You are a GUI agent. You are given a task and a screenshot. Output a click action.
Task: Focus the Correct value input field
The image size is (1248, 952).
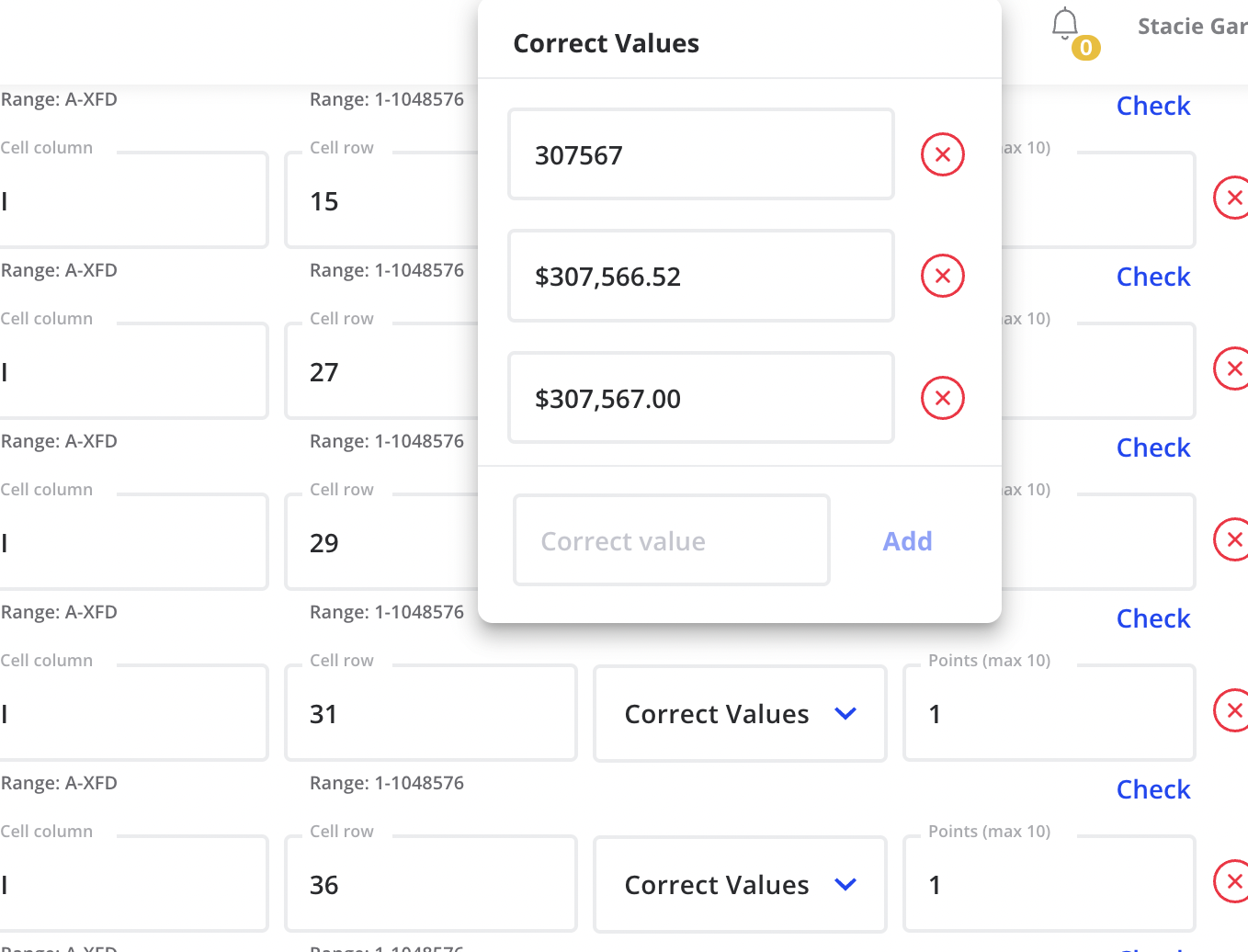coord(671,541)
